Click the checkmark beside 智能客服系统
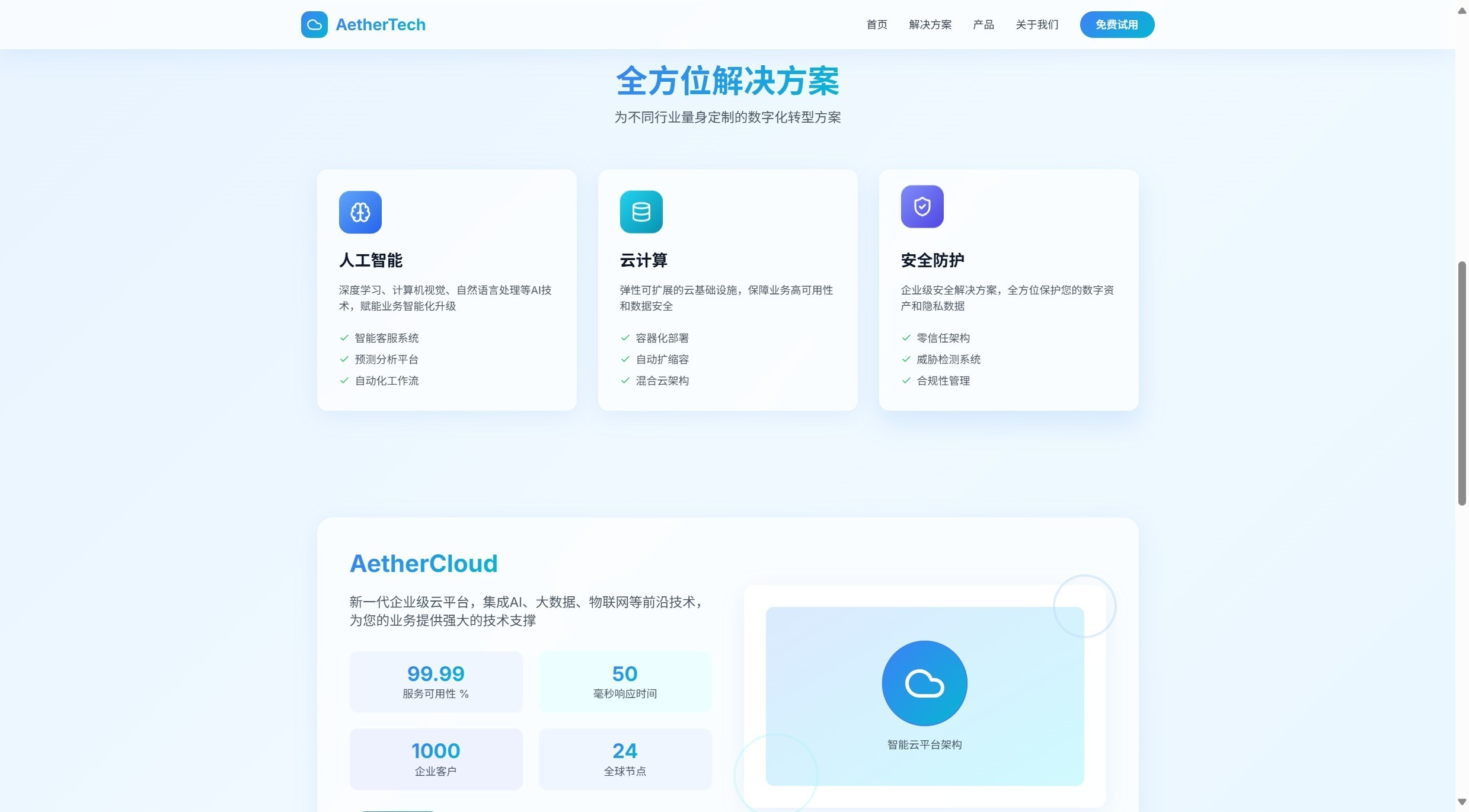This screenshot has height=812, width=1469. pos(344,338)
